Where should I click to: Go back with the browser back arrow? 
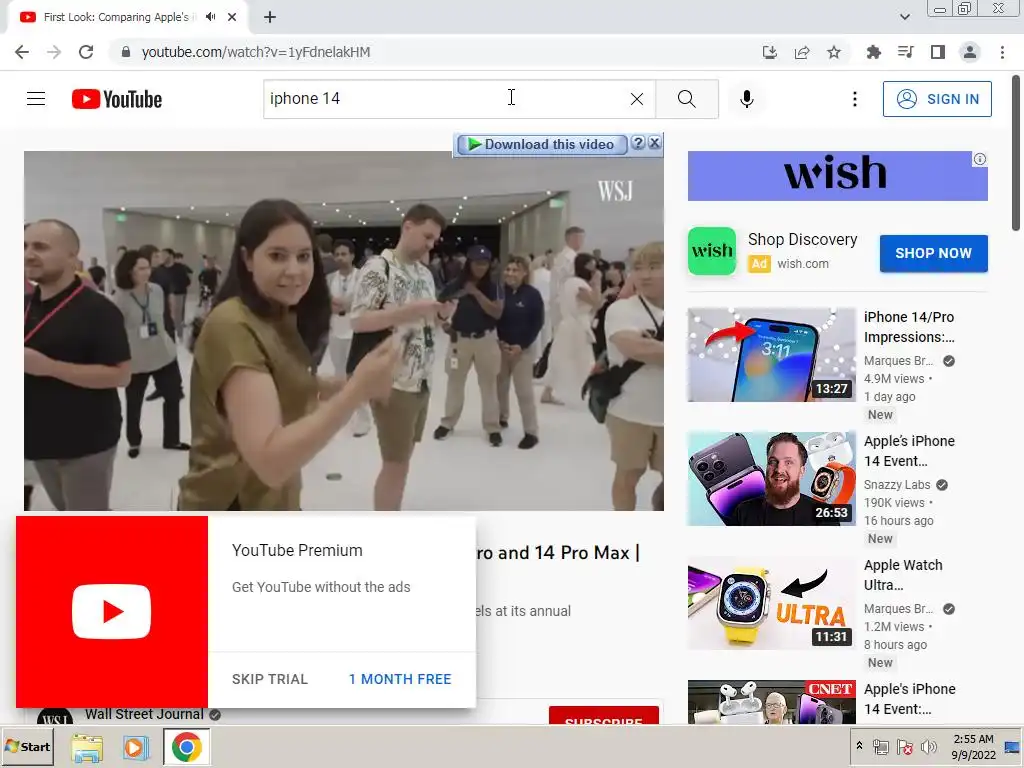pos(22,52)
